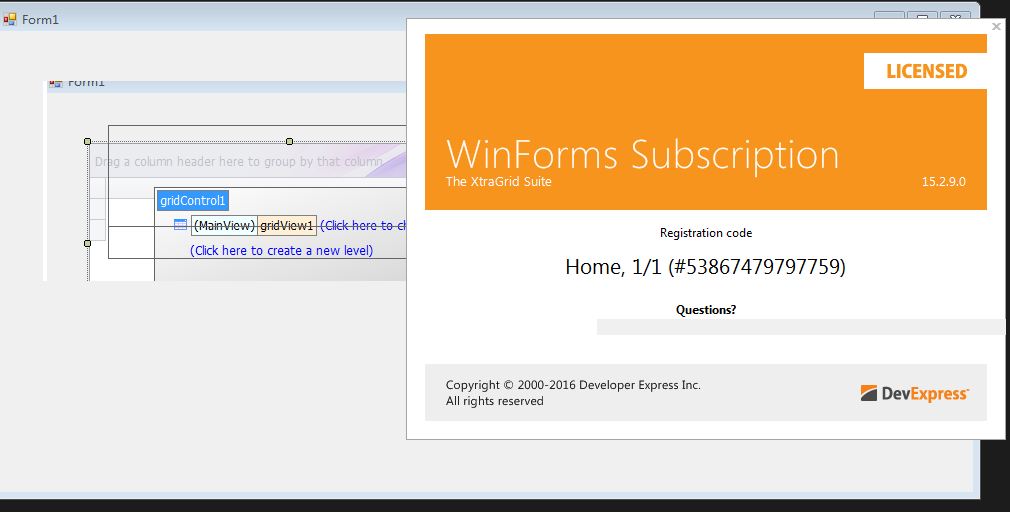Image resolution: width=1010 pixels, height=512 pixels.
Task: Click 'Click here to create a new level' link
Action: point(281,251)
